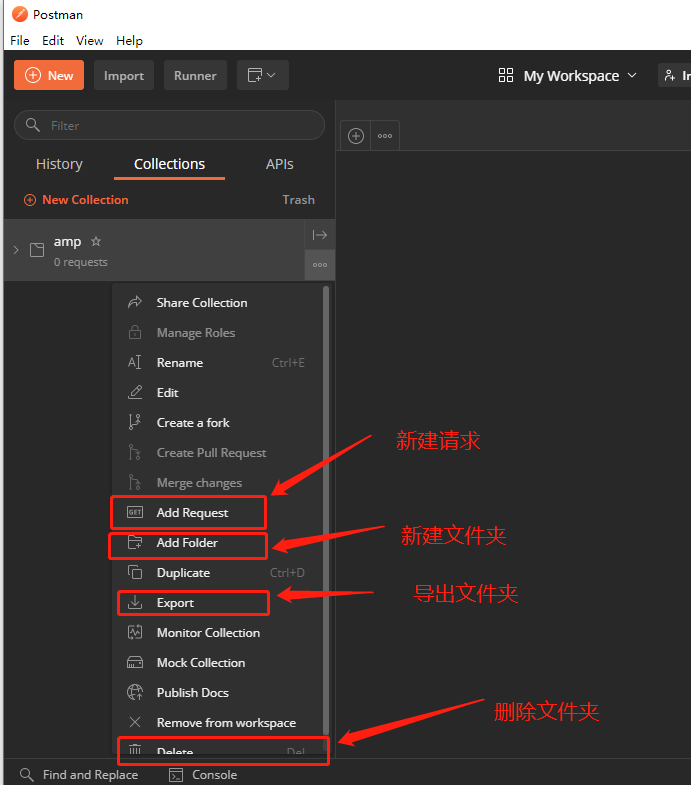Screen dimensions: 691x785
Task: Click the New Collection link
Action: click(x=84, y=200)
